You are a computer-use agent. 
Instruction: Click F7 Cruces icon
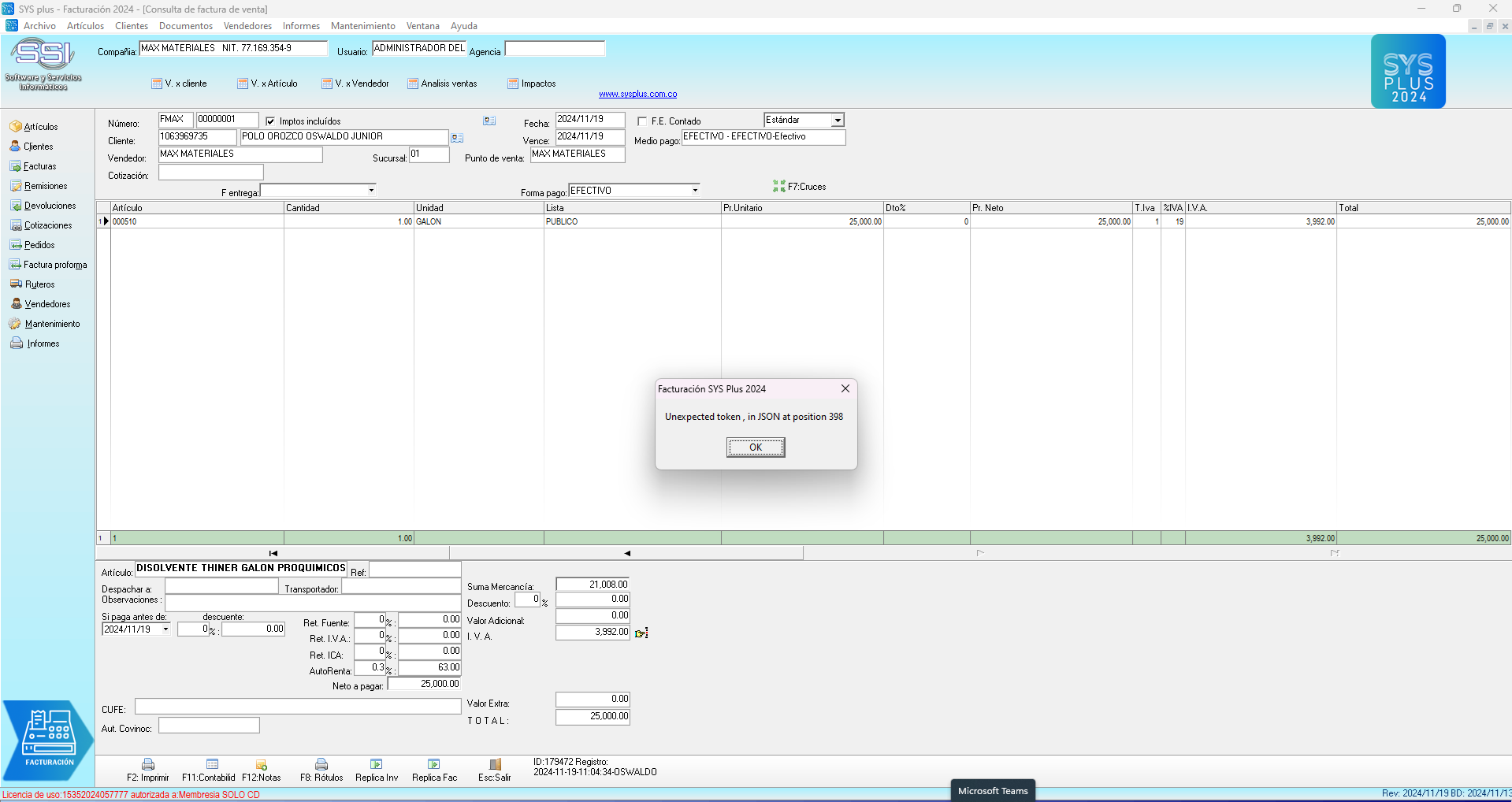779,186
